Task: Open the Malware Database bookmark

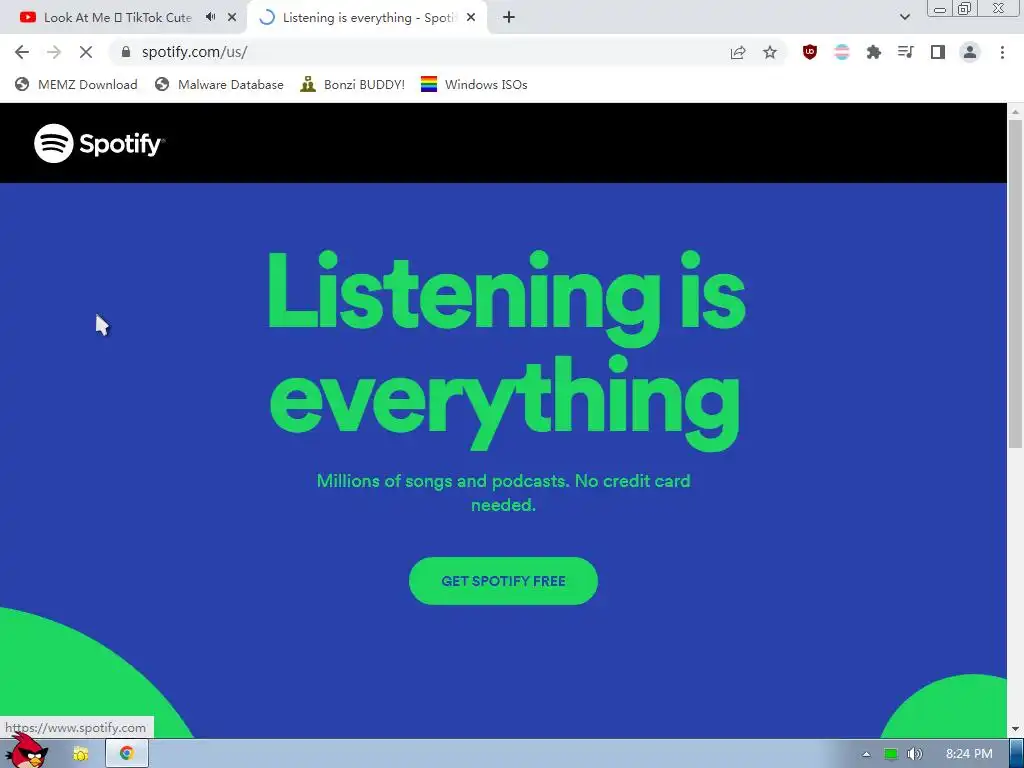Action: pyautogui.click(x=219, y=84)
